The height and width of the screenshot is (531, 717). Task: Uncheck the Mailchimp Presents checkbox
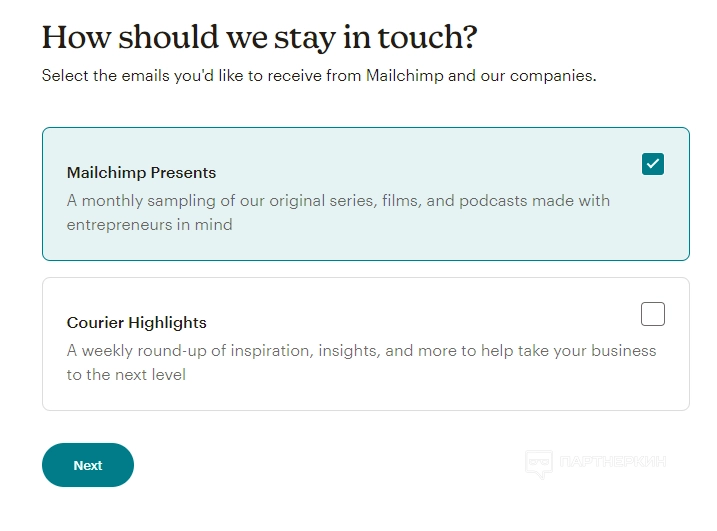tap(653, 164)
